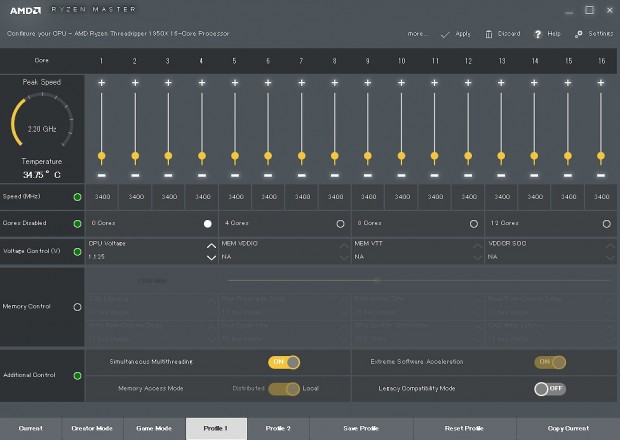
Task: Decrease core 6 speed with minus icon
Action: 268,175
